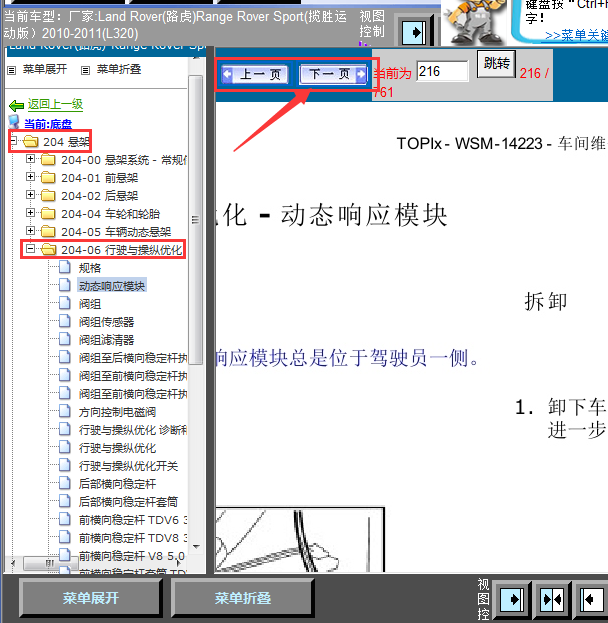Select the 204-06 open folder icon

(x=48, y=250)
